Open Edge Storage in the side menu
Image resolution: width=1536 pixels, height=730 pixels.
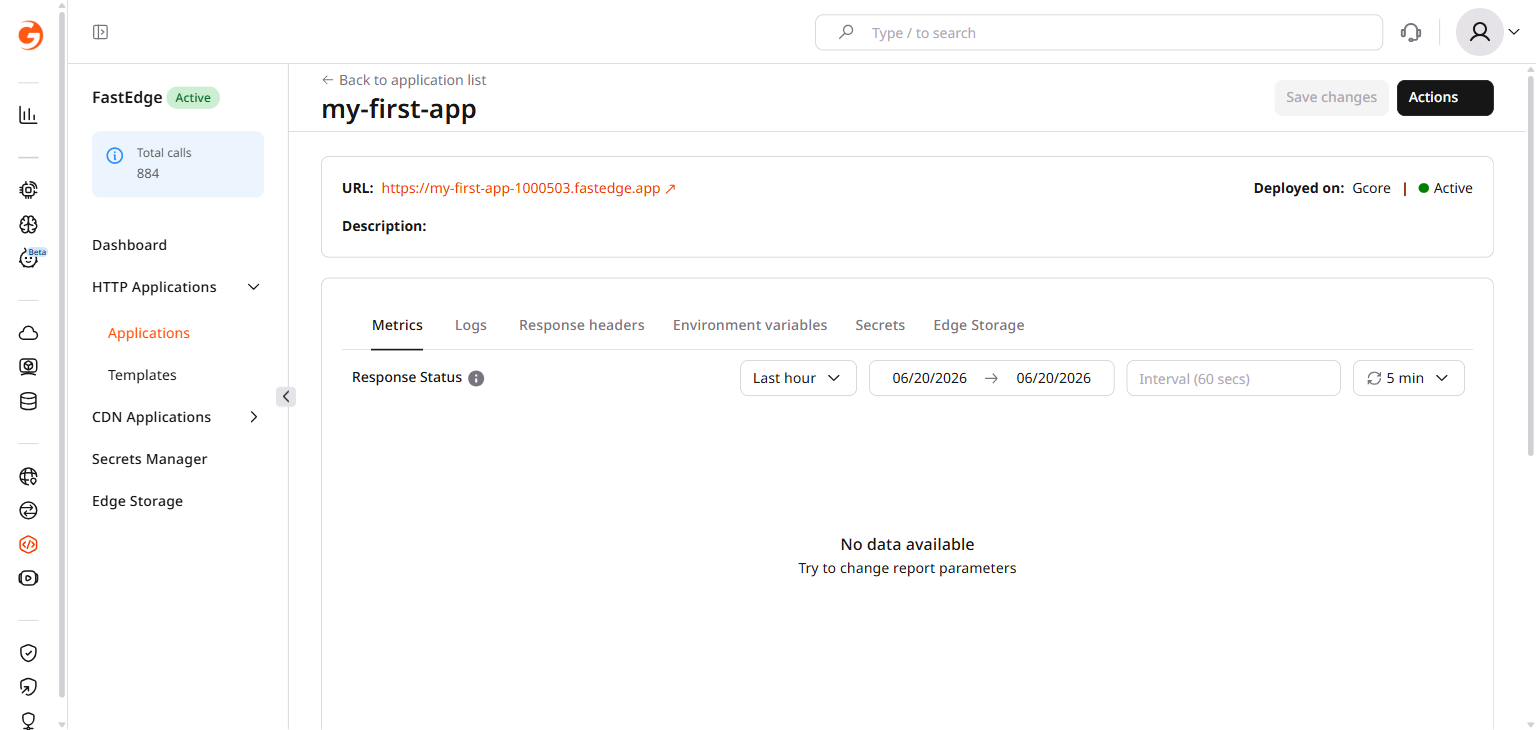pyautogui.click(x=137, y=501)
